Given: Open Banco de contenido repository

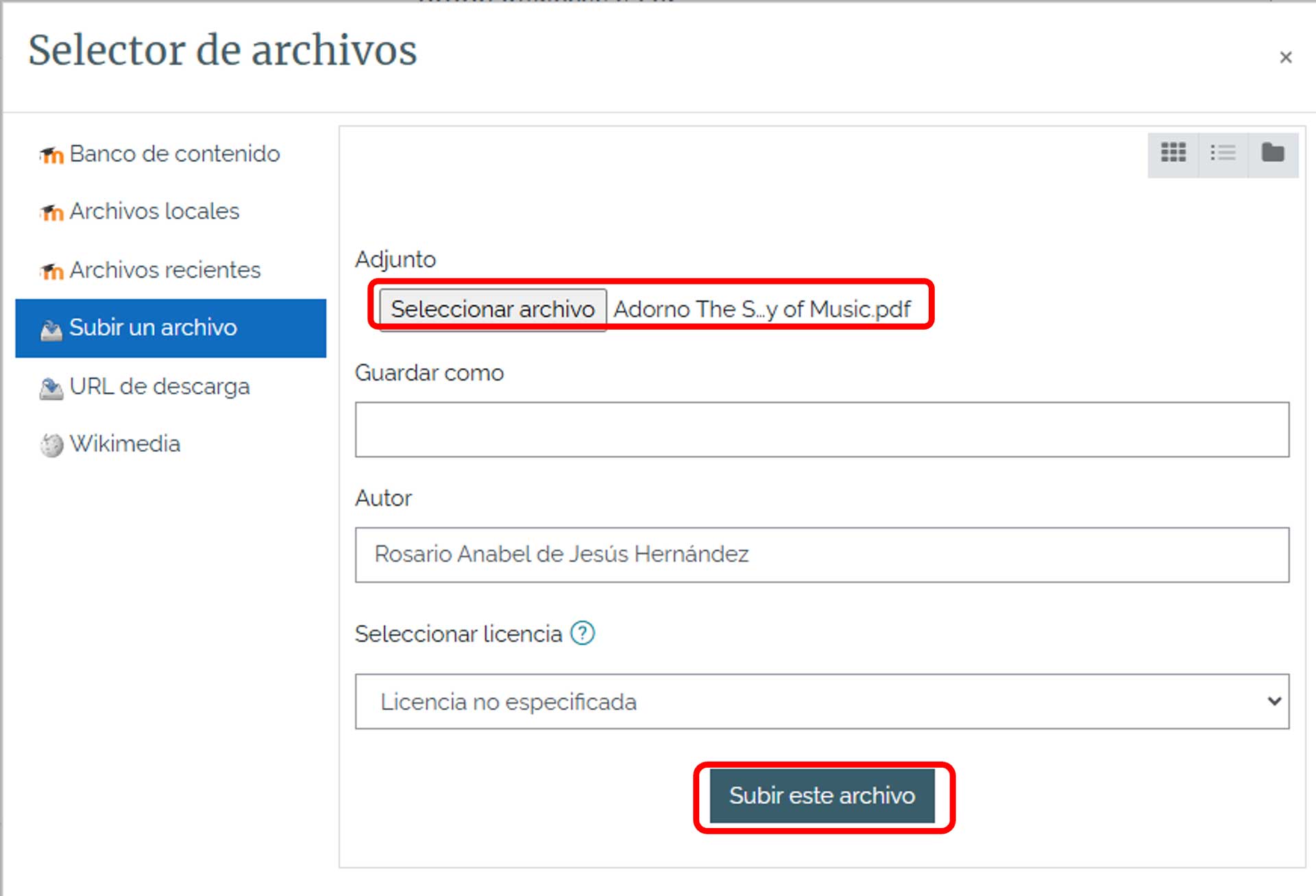Looking at the screenshot, I should [160, 154].
